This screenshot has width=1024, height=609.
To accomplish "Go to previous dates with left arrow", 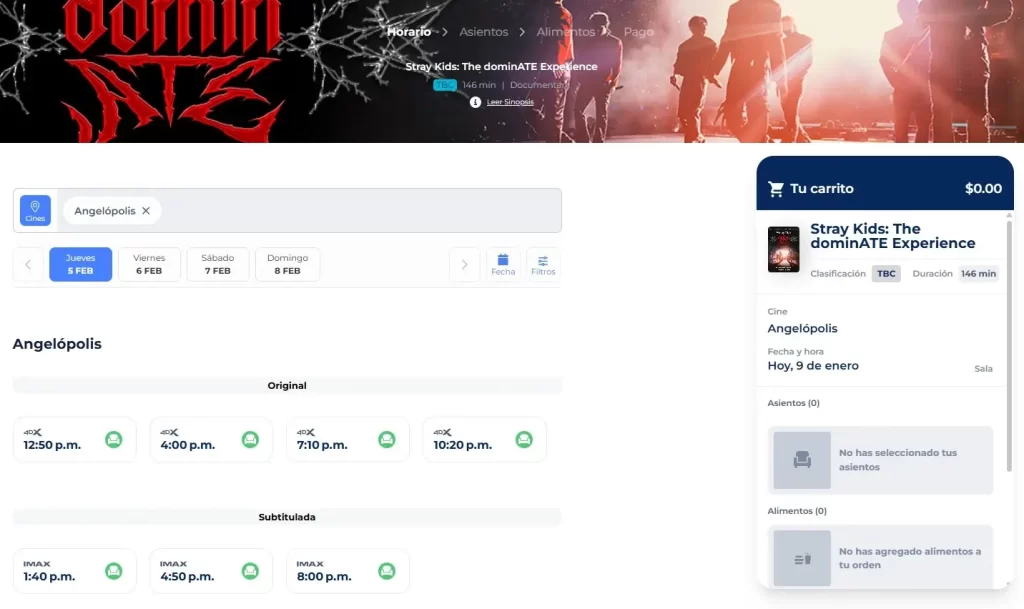I will pyautogui.click(x=28, y=265).
